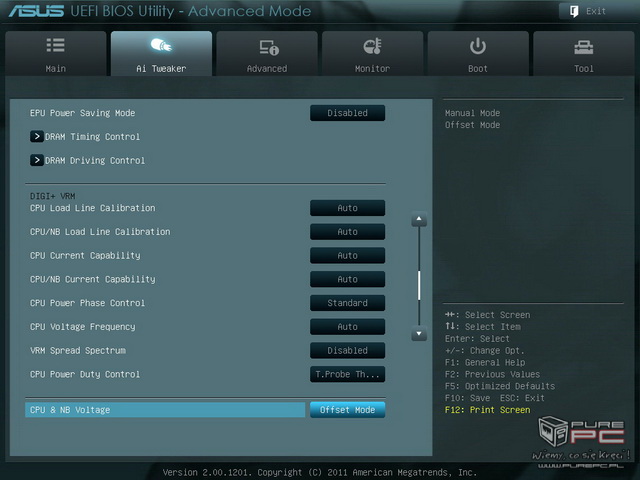Screen dimensions: 640x480
Task: Select DRAM Timing Control text
Action: (x=92, y=137)
